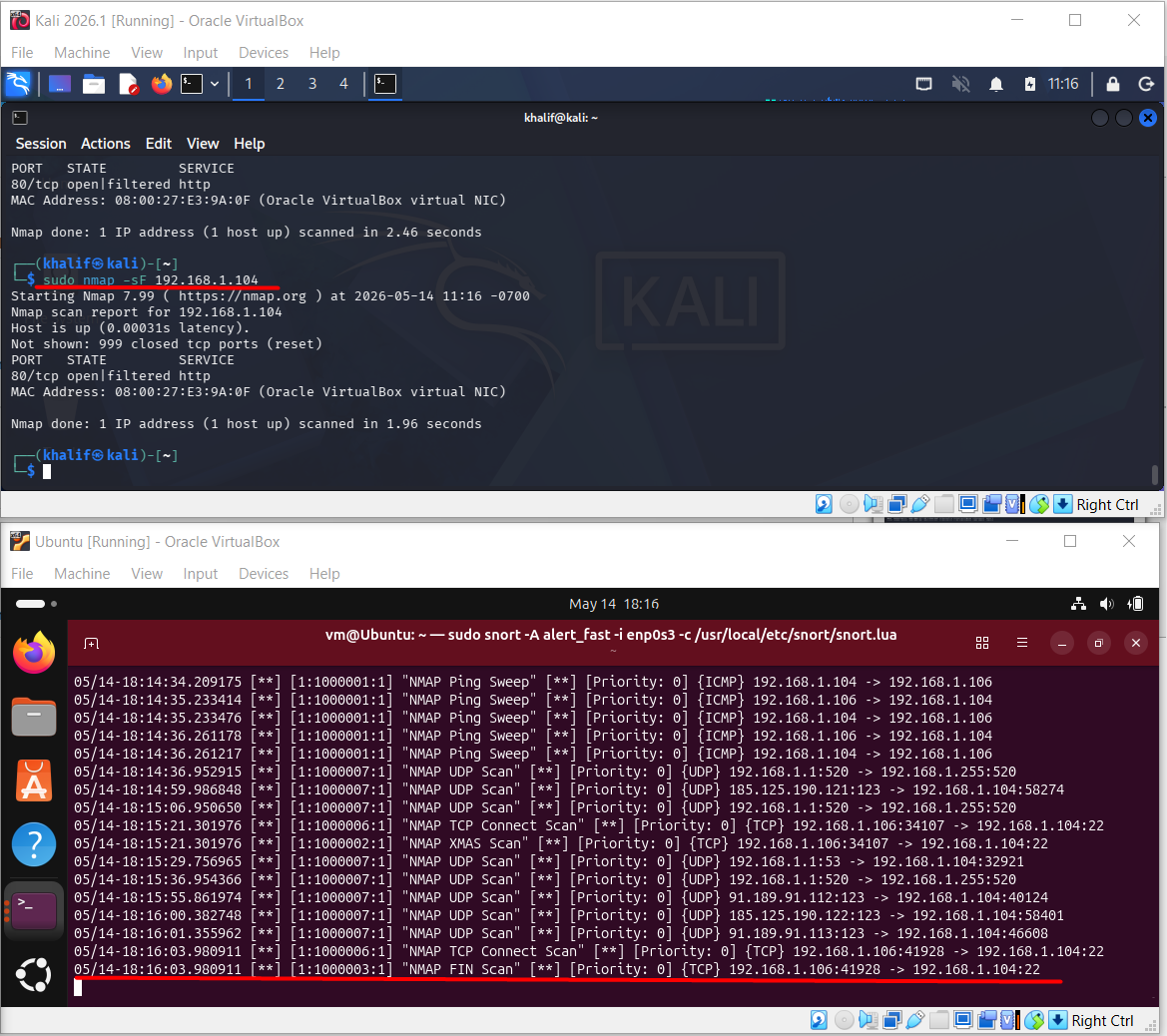Screen dimensions: 1167x1036
Task: Click the power manager battery icon in Kali tray
Action: pos(1030,84)
